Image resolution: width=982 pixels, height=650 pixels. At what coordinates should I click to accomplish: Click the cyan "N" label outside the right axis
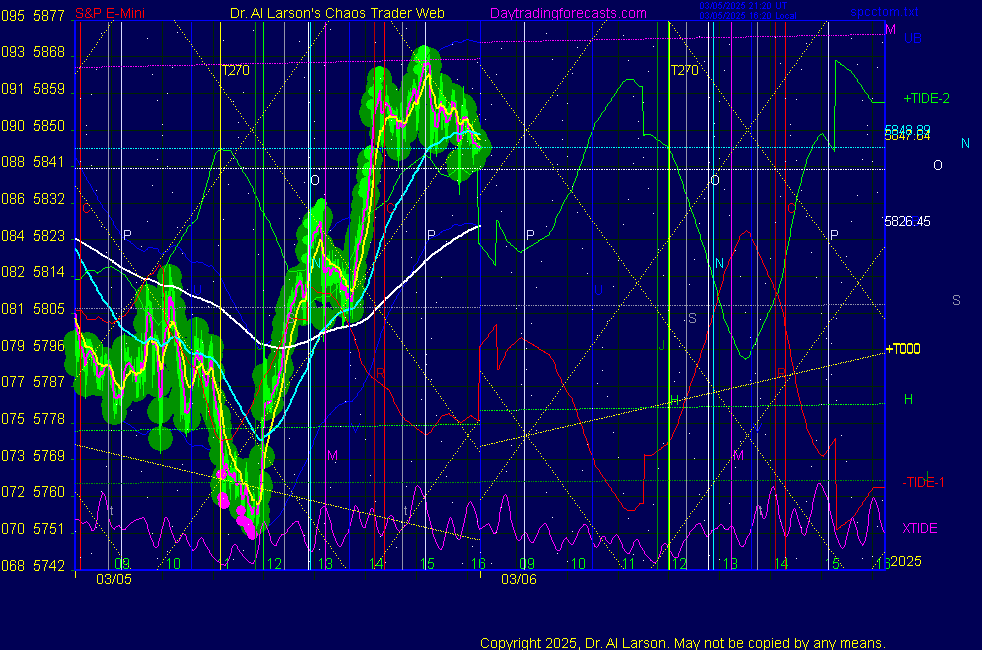coord(965,143)
